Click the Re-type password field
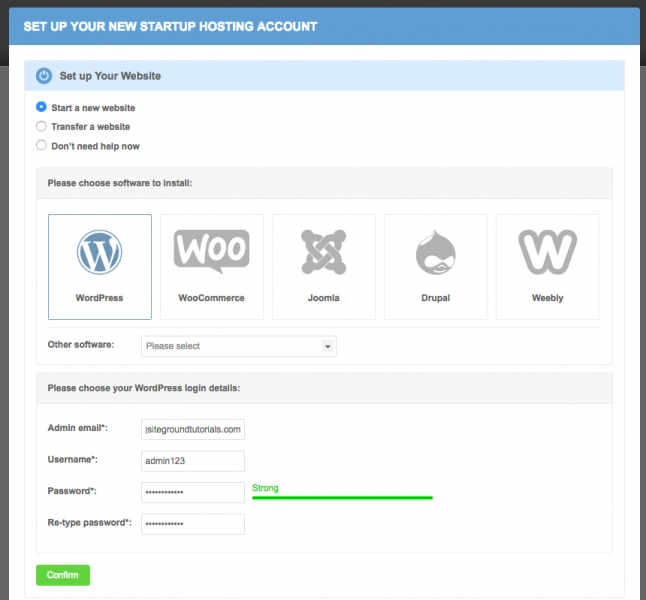This screenshot has width=646, height=600. point(193,524)
